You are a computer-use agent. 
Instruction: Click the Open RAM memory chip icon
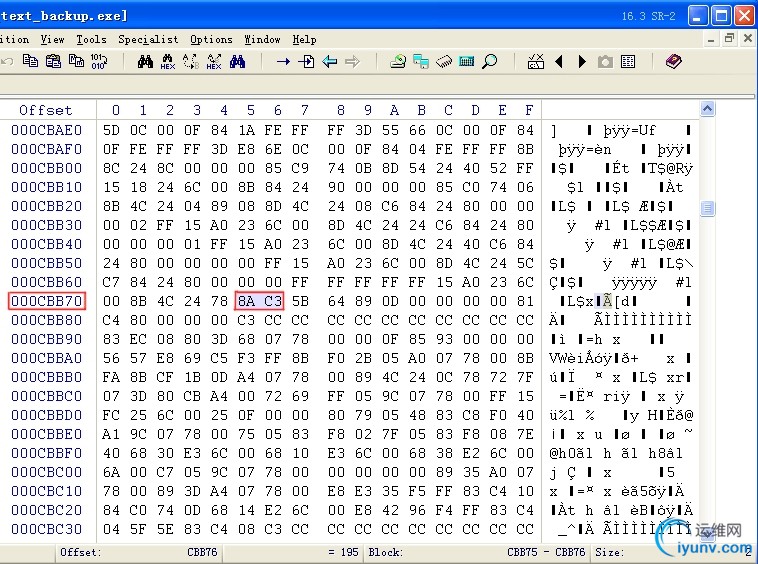pyautogui.click(x=444, y=61)
